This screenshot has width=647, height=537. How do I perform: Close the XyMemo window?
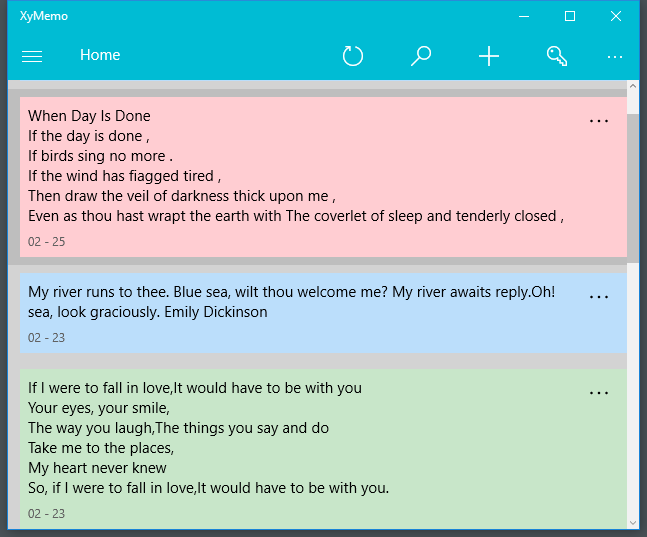616,16
